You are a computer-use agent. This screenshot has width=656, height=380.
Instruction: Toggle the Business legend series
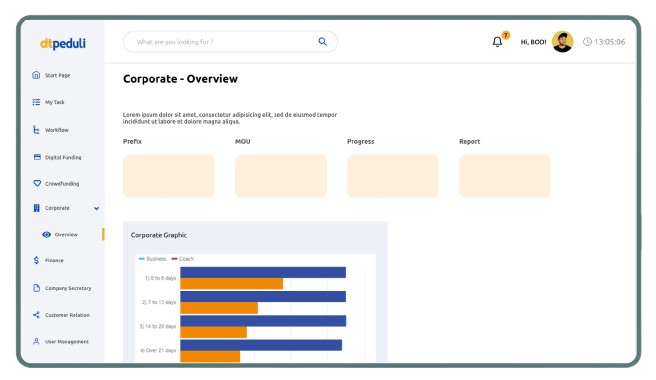click(153, 259)
